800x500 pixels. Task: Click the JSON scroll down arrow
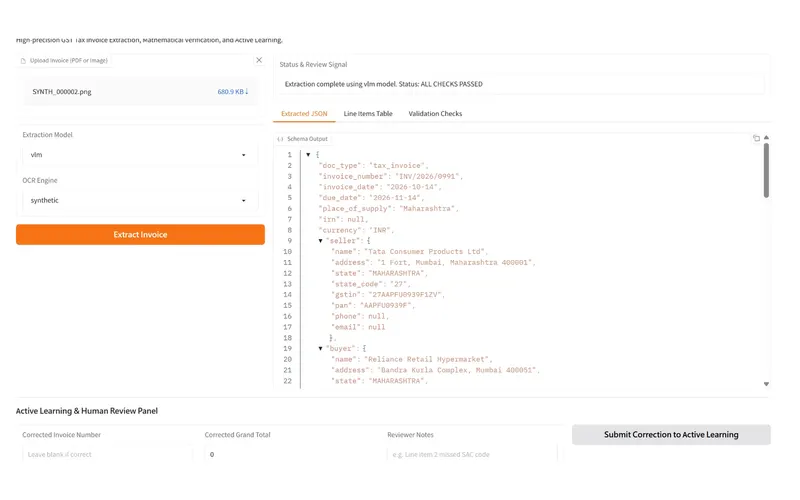[766, 384]
